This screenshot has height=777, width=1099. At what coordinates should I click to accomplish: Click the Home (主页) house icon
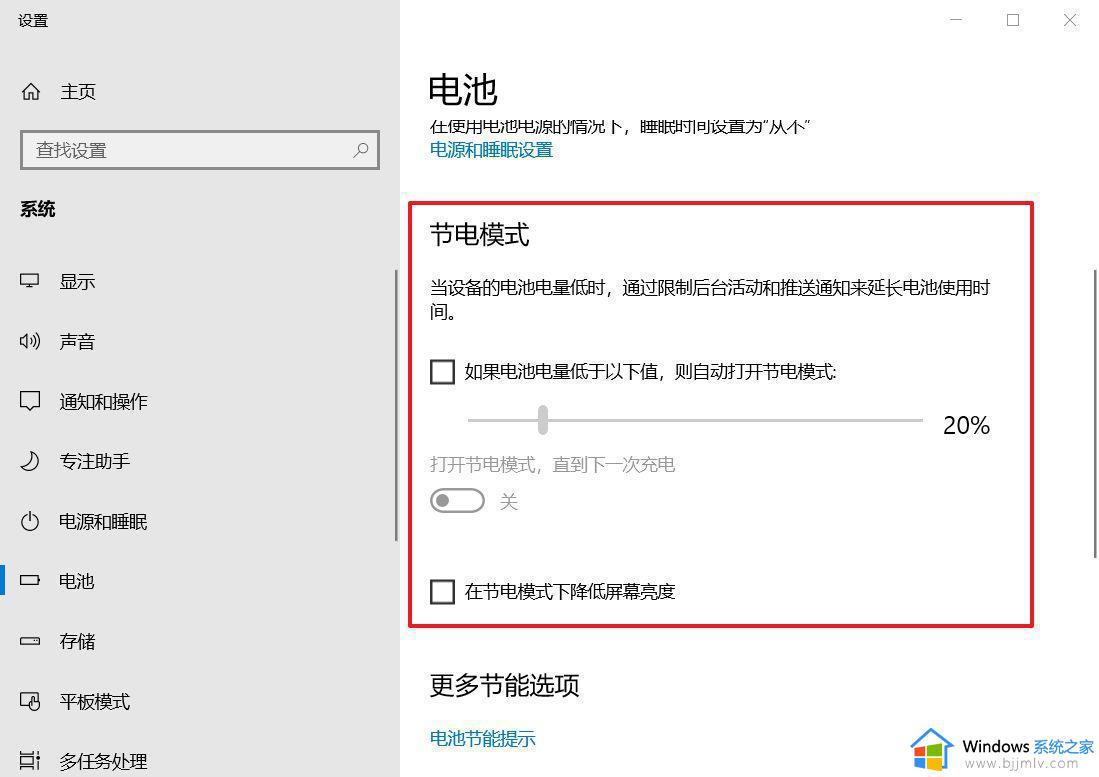[x=31, y=92]
